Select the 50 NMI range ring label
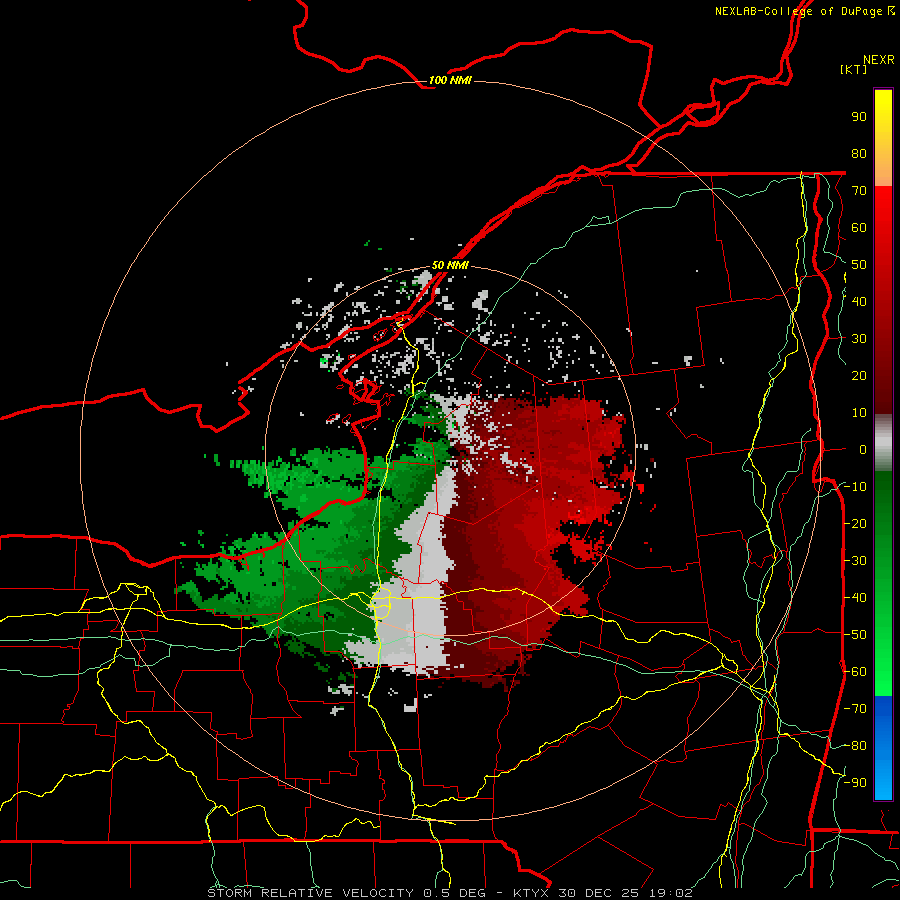 pos(450,265)
